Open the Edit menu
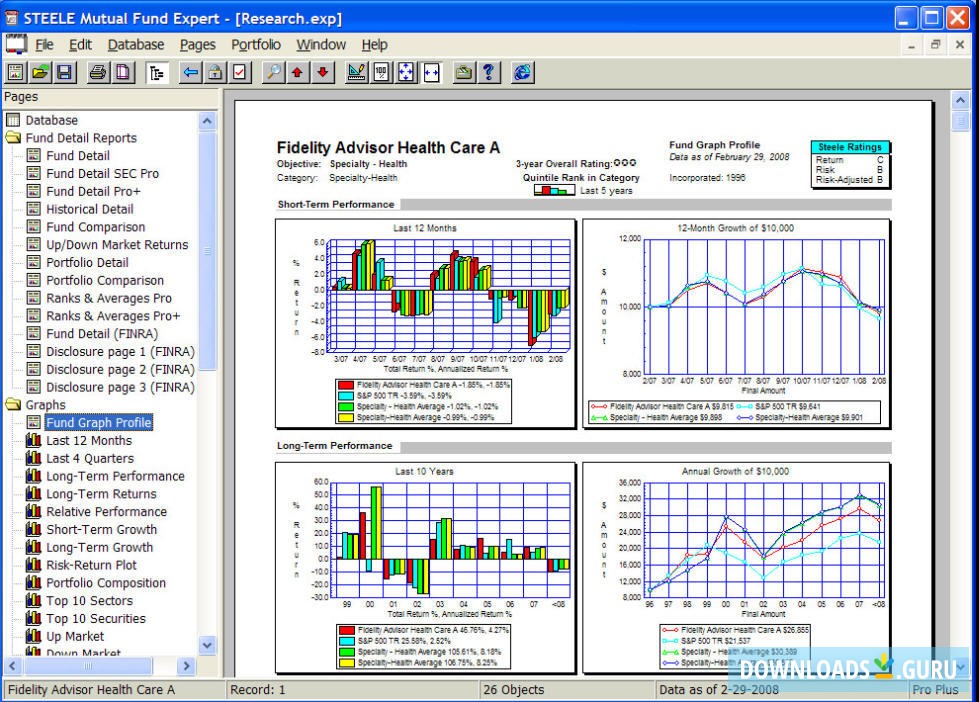This screenshot has height=702, width=979. click(x=80, y=45)
